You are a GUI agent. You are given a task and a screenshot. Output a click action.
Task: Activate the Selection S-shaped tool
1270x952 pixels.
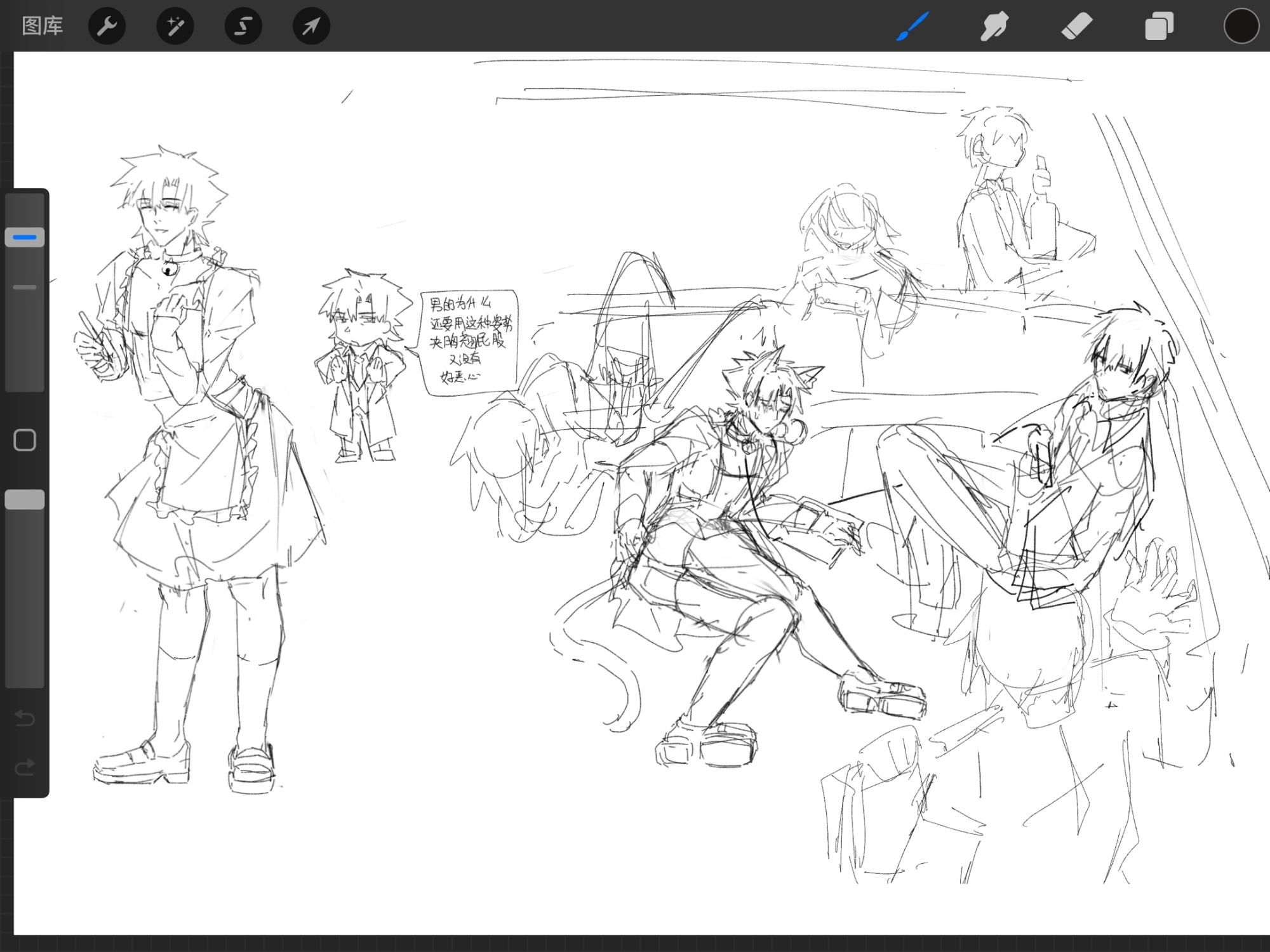[x=243, y=26]
